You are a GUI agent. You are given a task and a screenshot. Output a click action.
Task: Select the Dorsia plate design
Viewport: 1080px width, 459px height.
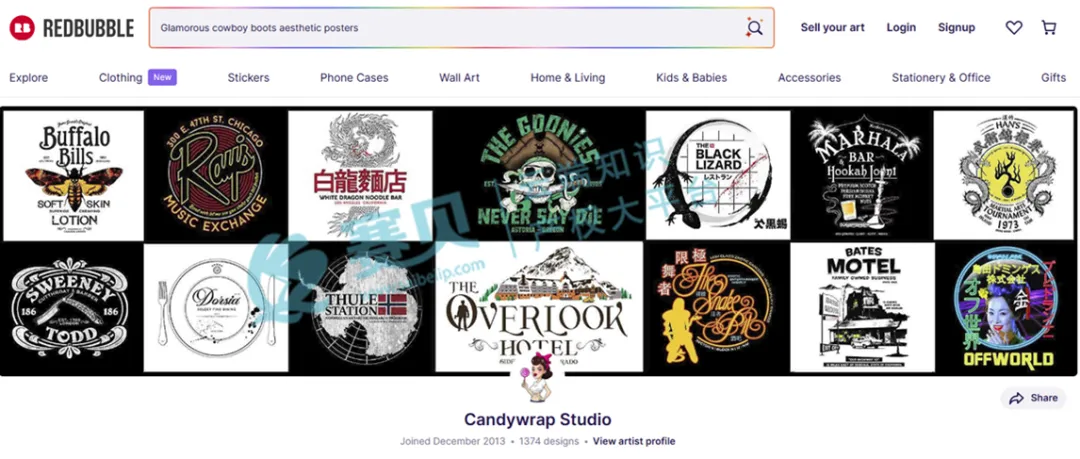(x=216, y=307)
